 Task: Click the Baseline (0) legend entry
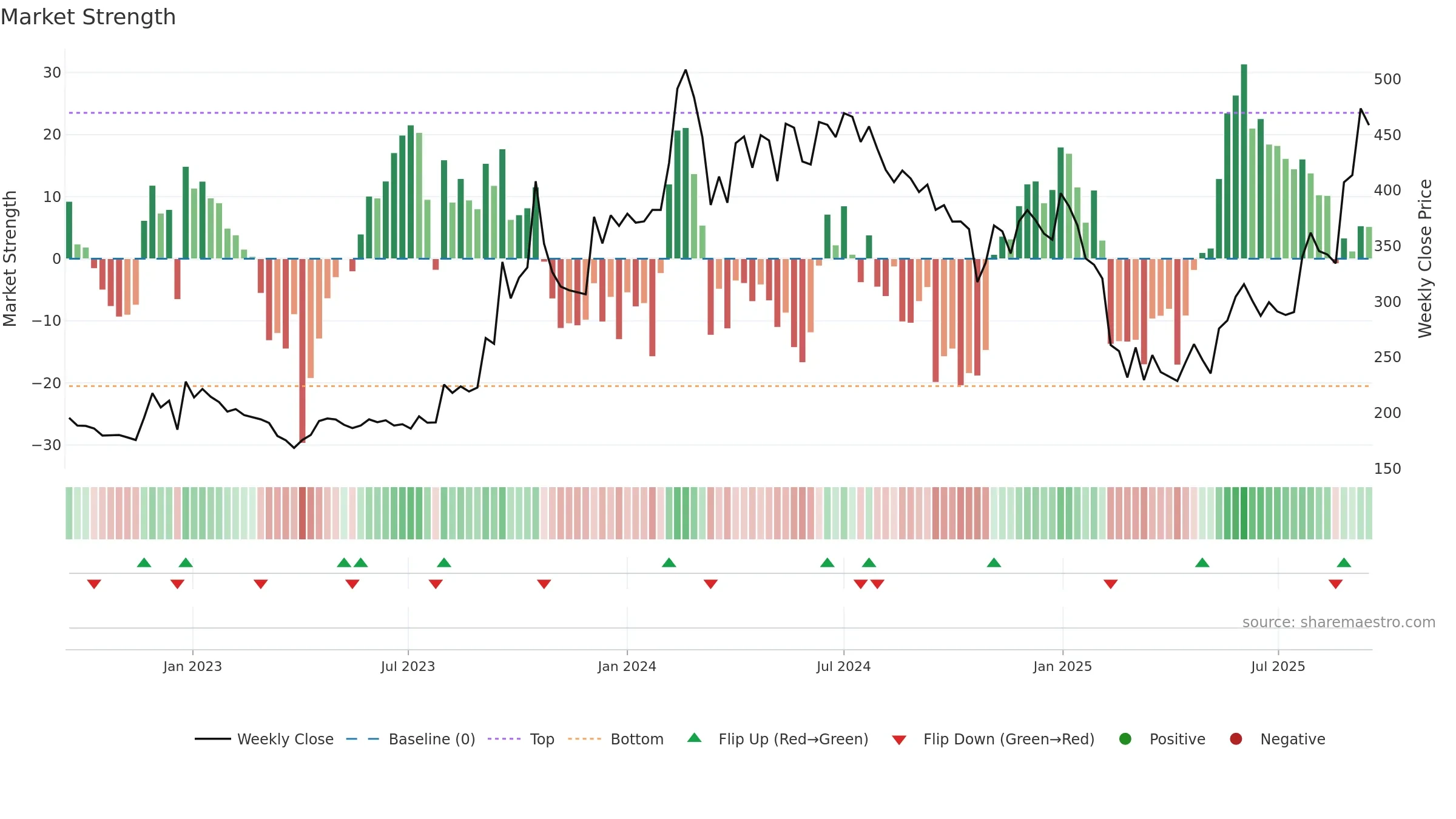coord(410,739)
